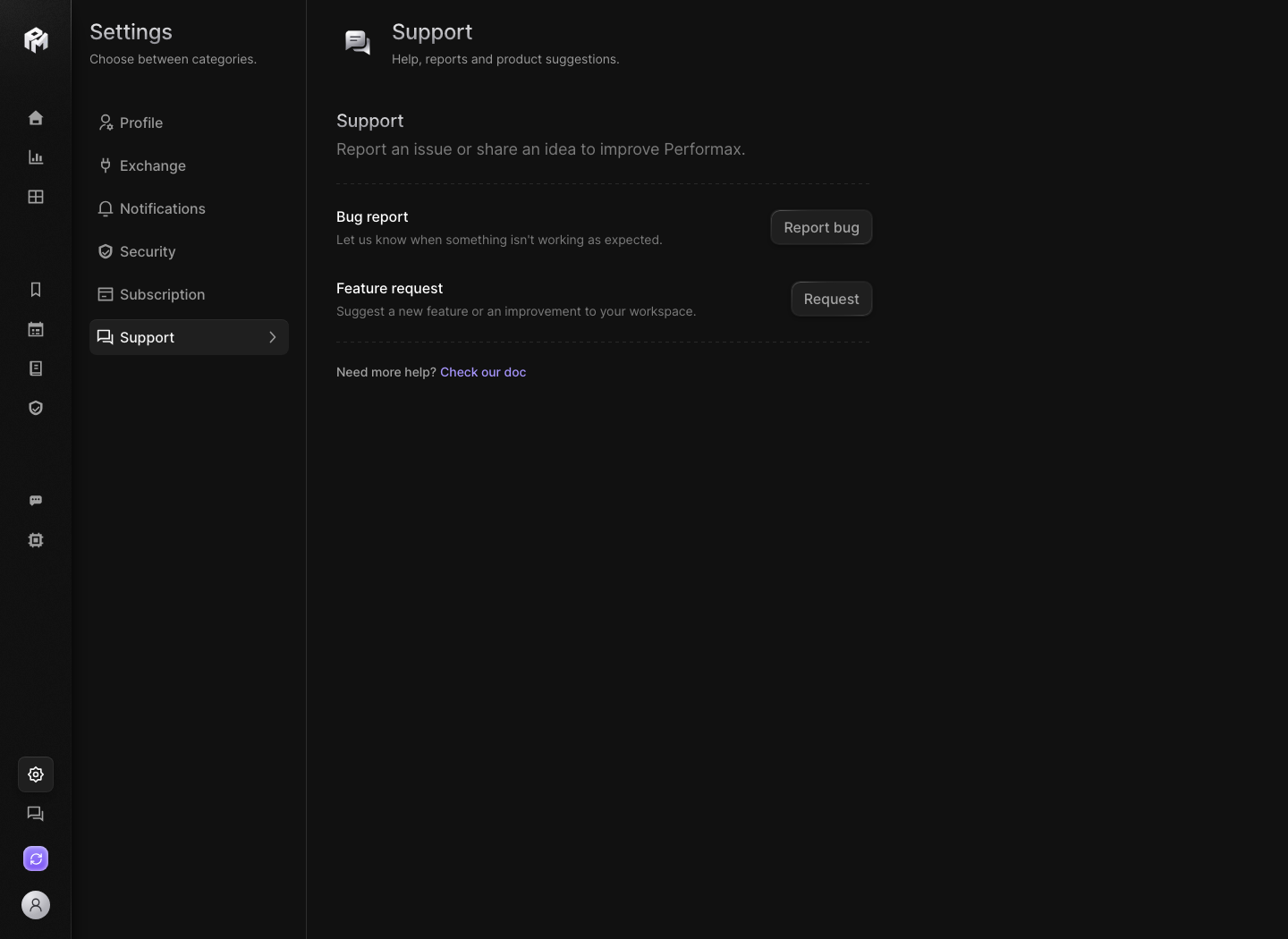This screenshot has width=1288, height=939.
Task: Click the settings gear icon in sidebar
Action: [x=36, y=774]
